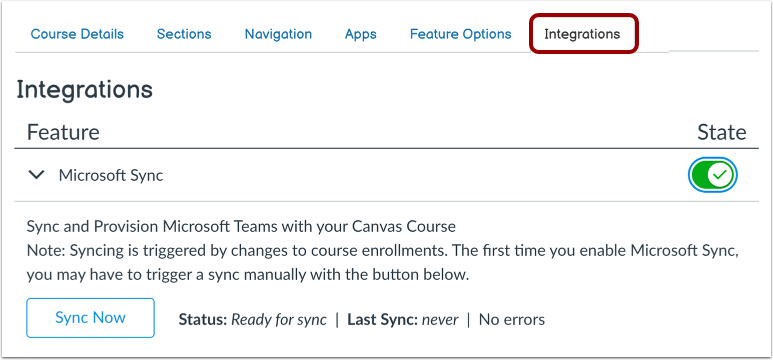Click the Integrations tab
This screenshot has height=360, width=773.
pyautogui.click(x=582, y=34)
